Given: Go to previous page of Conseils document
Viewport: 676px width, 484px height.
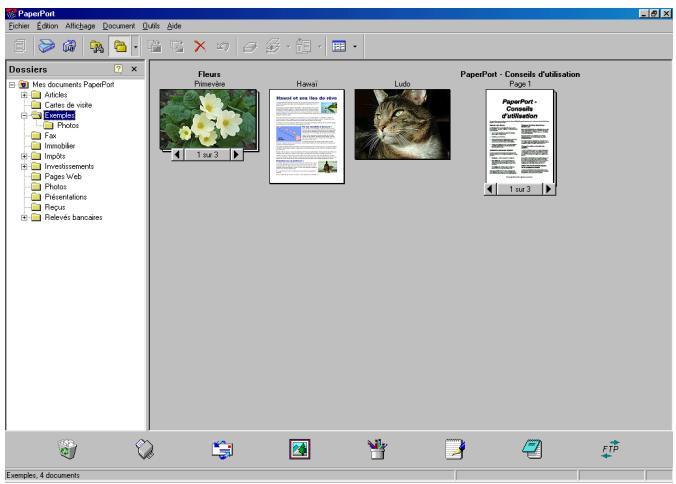Looking at the screenshot, I should [490, 189].
